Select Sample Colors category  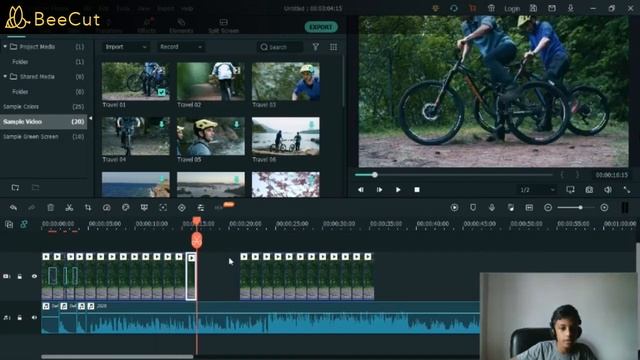pos(44,107)
